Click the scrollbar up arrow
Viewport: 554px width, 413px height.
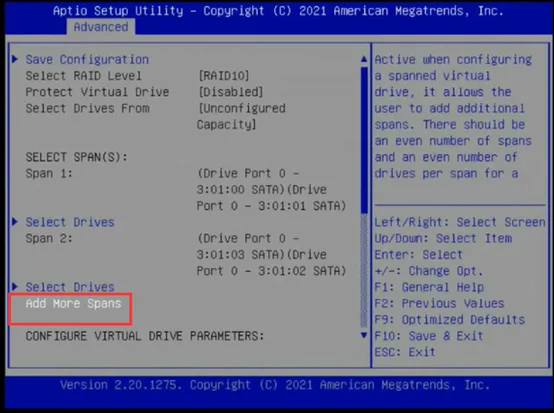[x=364, y=59]
